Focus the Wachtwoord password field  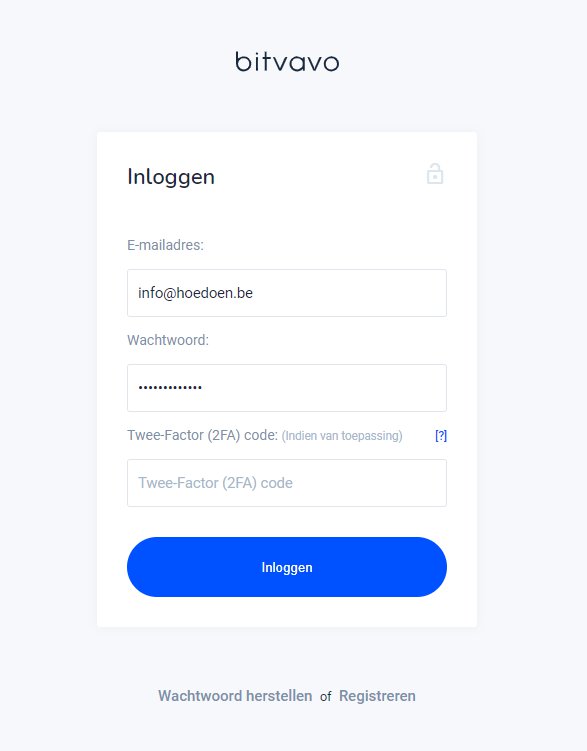point(287,388)
